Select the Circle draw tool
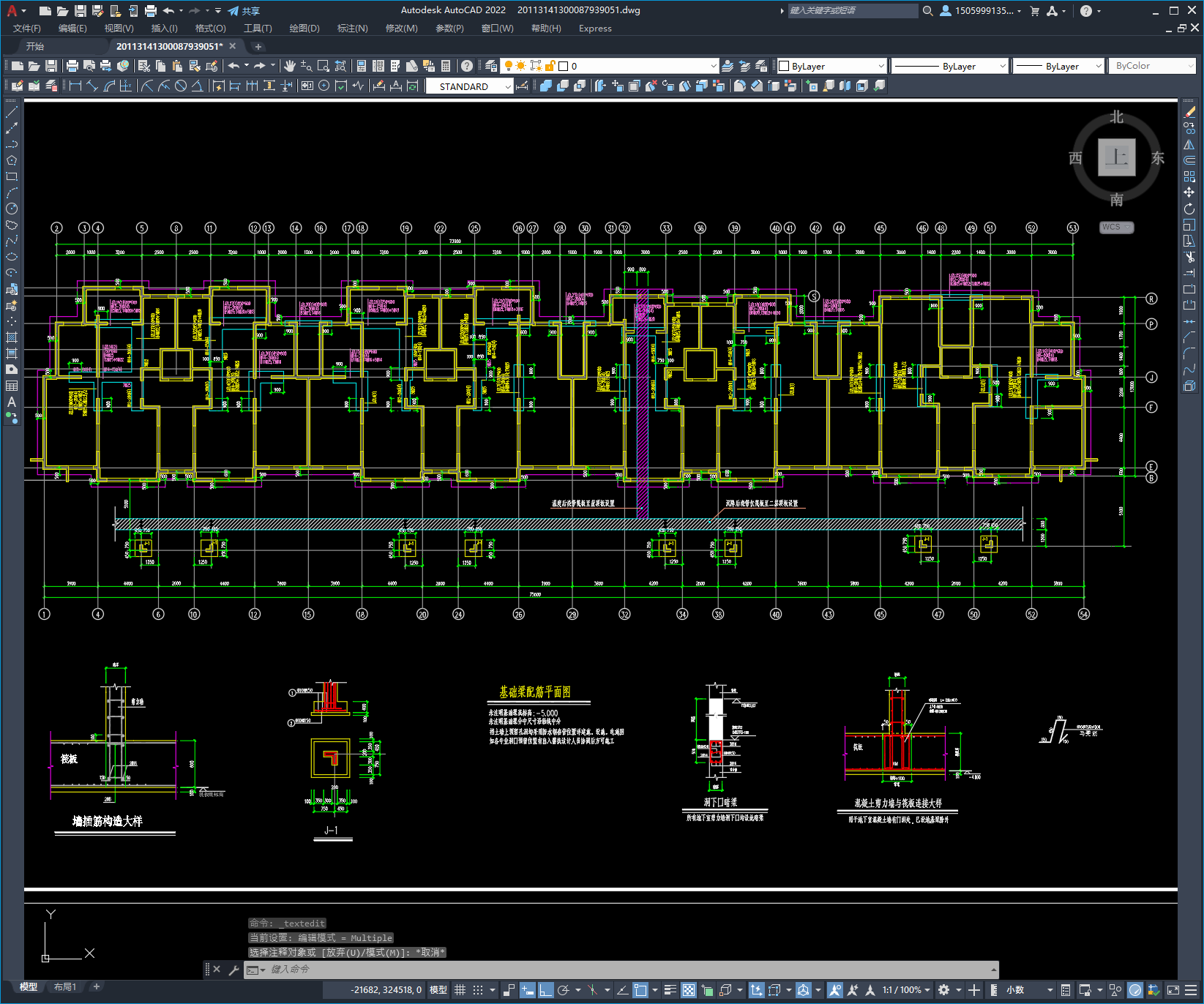The image size is (1204, 1004). tap(12, 209)
